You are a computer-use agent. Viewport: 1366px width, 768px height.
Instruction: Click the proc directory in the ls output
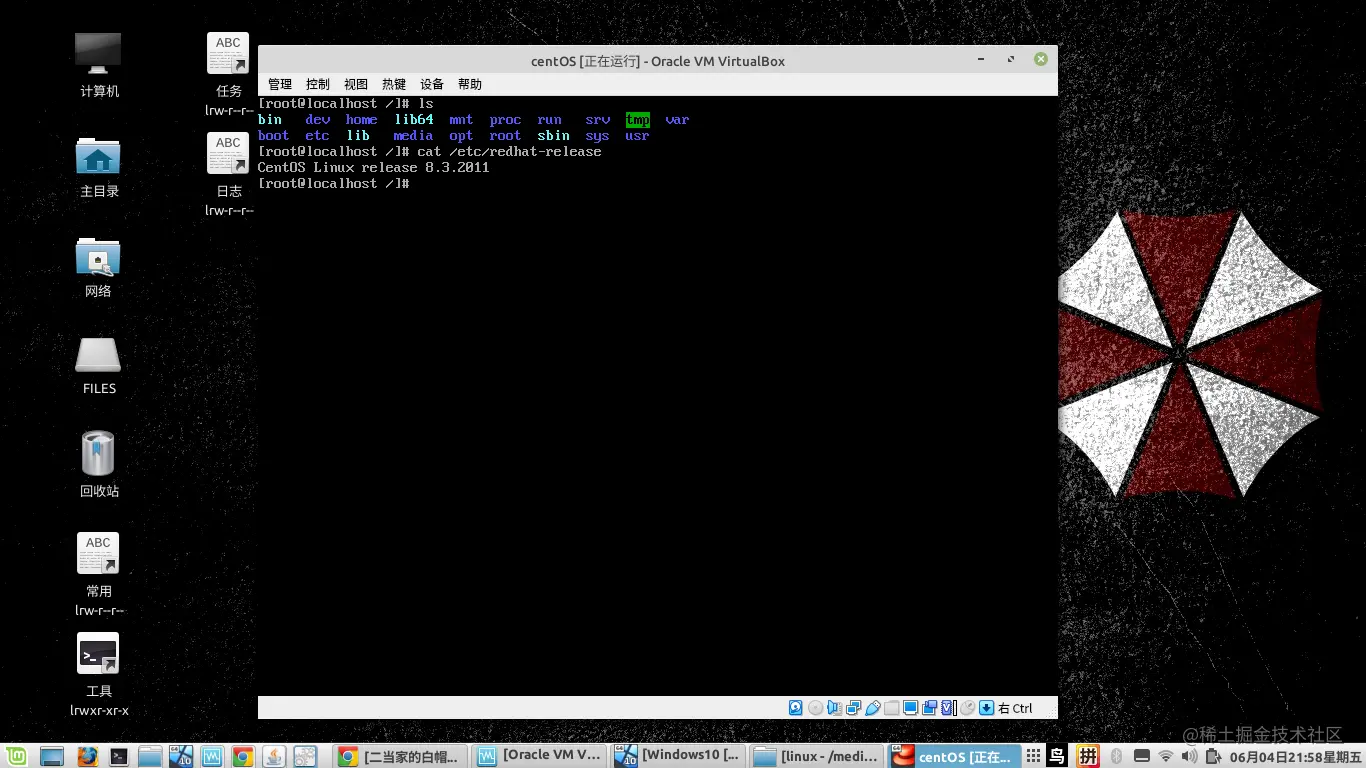(506, 120)
